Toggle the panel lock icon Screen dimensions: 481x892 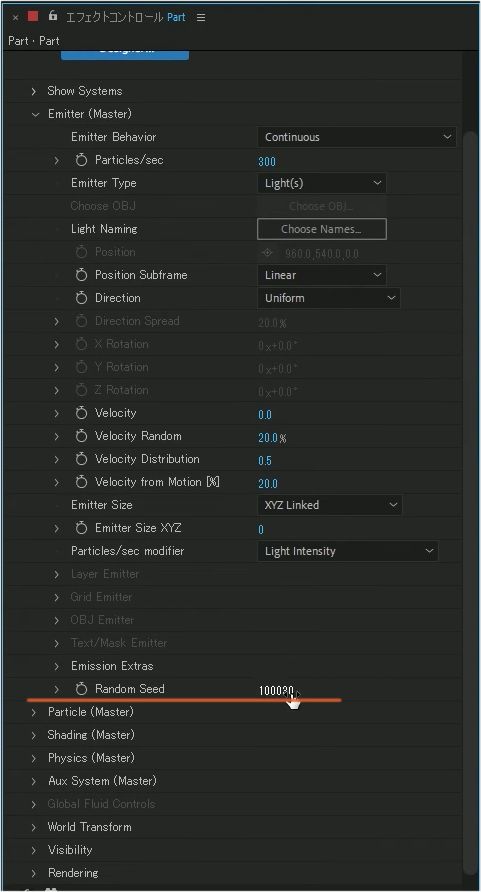point(53,16)
